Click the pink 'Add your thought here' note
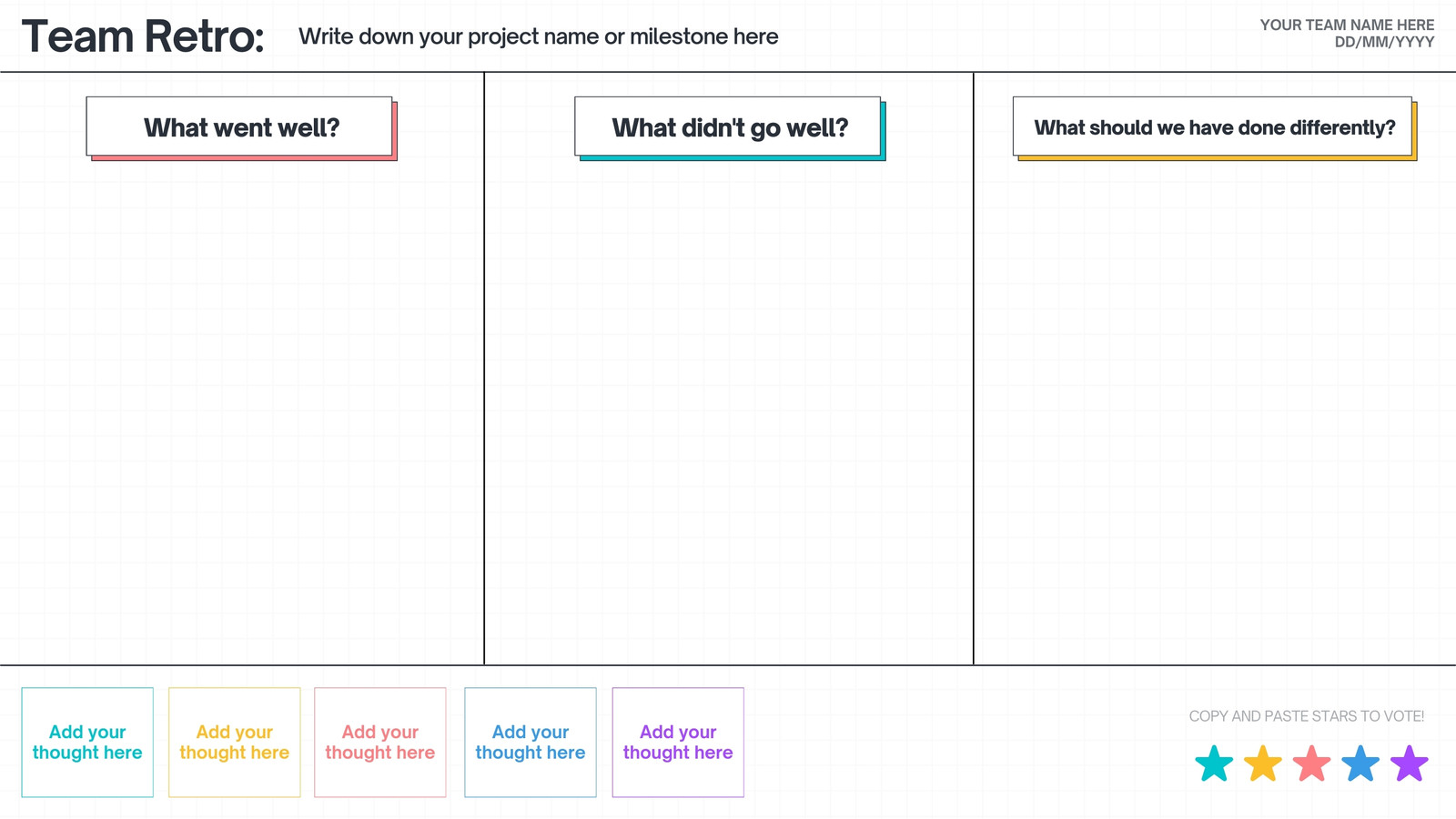Image resolution: width=1456 pixels, height=819 pixels. click(x=380, y=743)
